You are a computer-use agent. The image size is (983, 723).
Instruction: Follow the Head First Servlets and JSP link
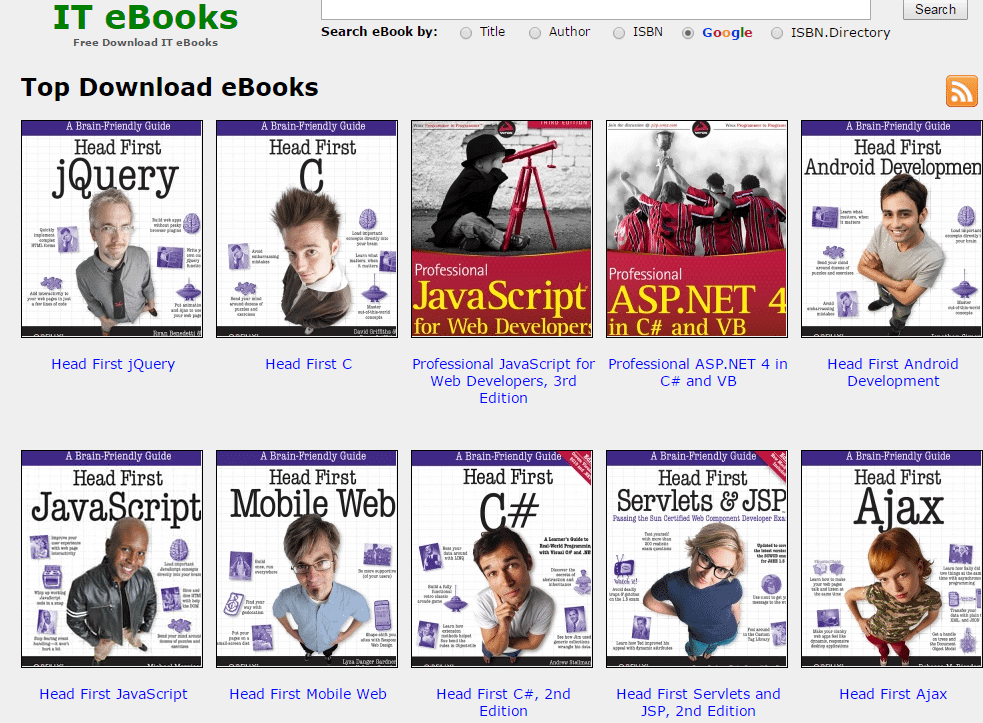click(x=698, y=702)
